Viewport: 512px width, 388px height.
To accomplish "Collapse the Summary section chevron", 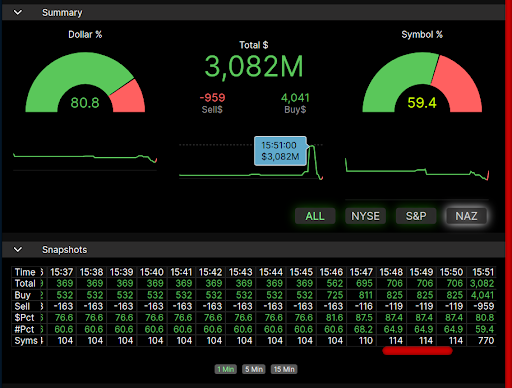I will pyautogui.click(x=18, y=13).
